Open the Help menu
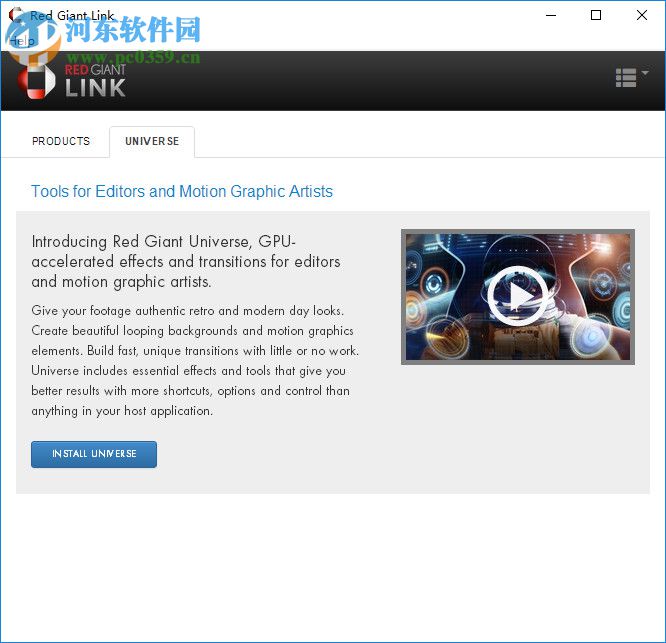This screenshot has width=666, height=643. [x=21, y=41]
